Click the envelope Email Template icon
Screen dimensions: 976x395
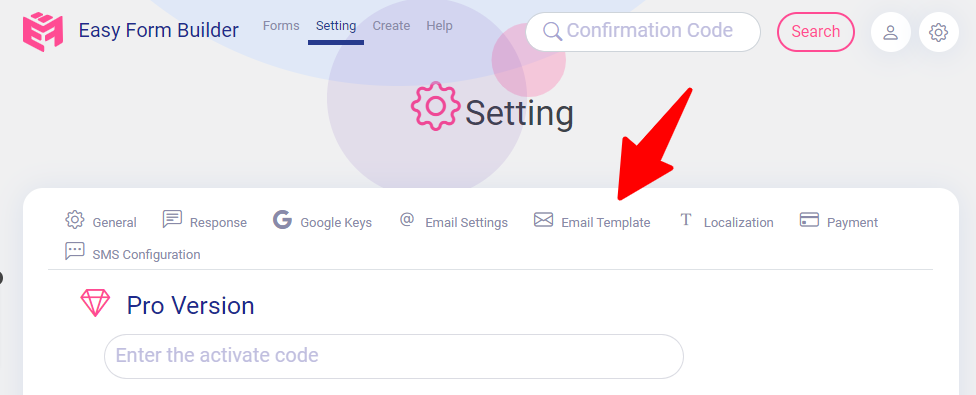click(543, 220)
